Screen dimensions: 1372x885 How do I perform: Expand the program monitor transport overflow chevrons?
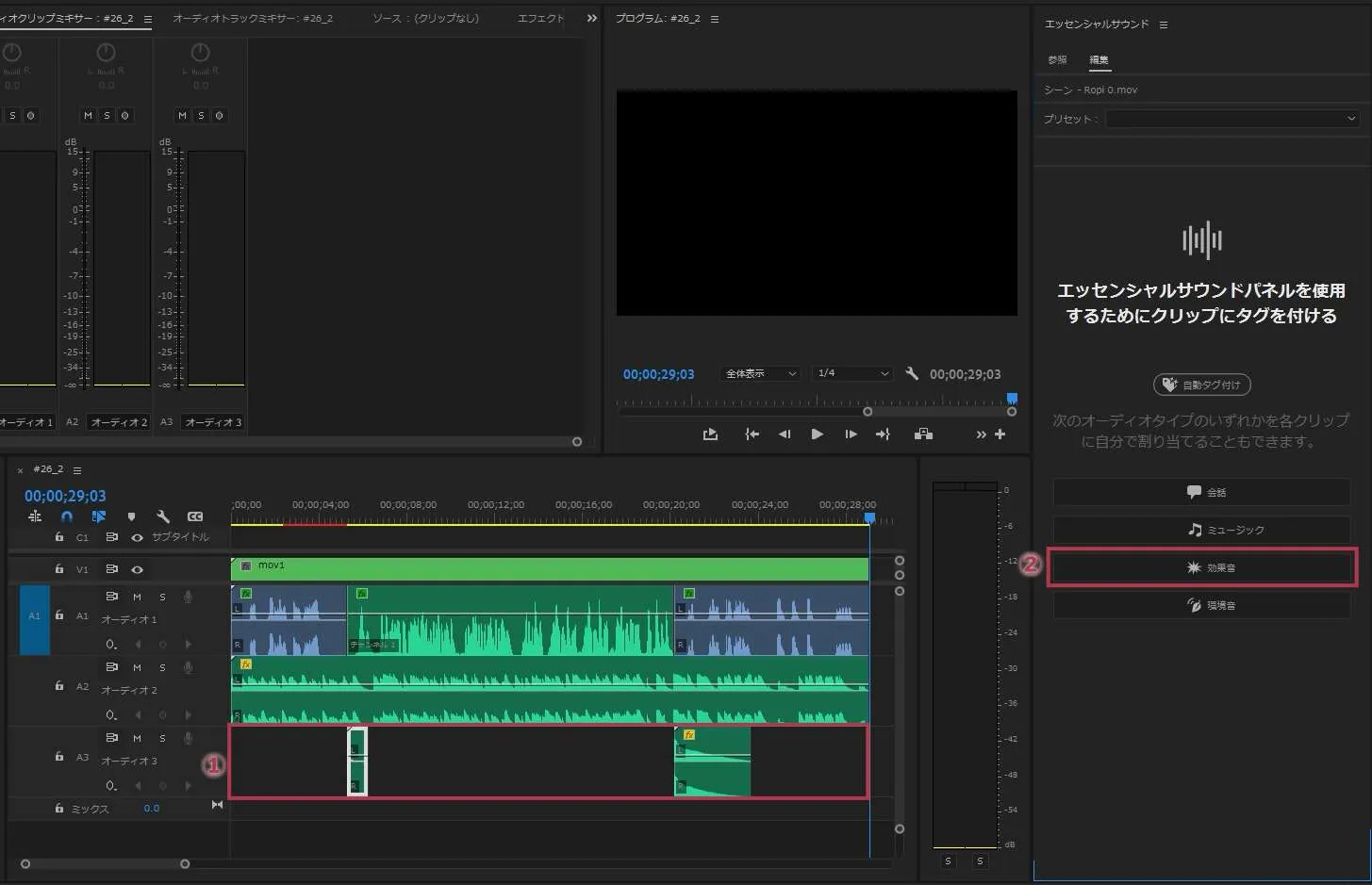(x=981, y=434)
